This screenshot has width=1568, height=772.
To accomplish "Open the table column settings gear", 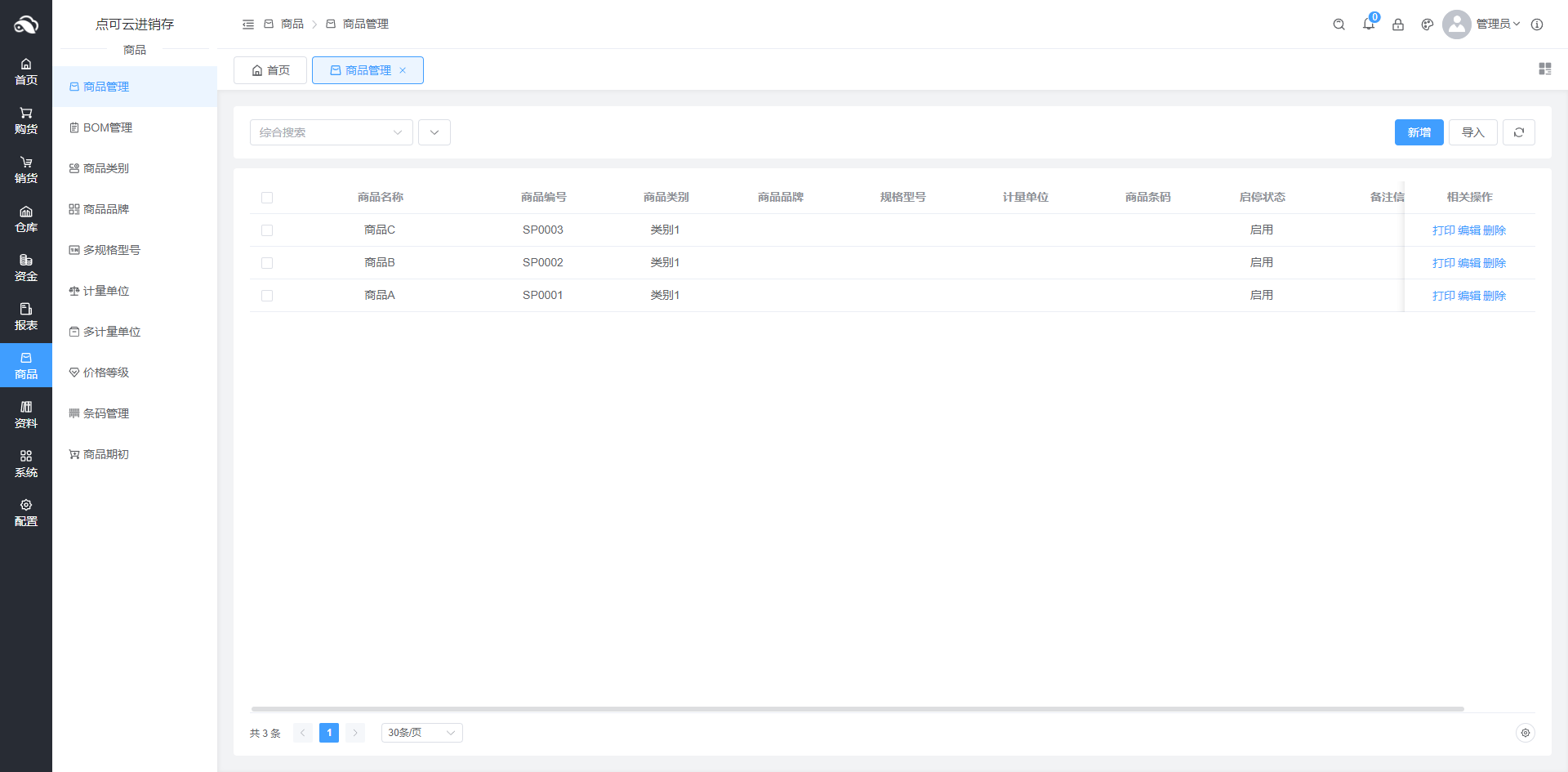I will [x=1525, y=733].
